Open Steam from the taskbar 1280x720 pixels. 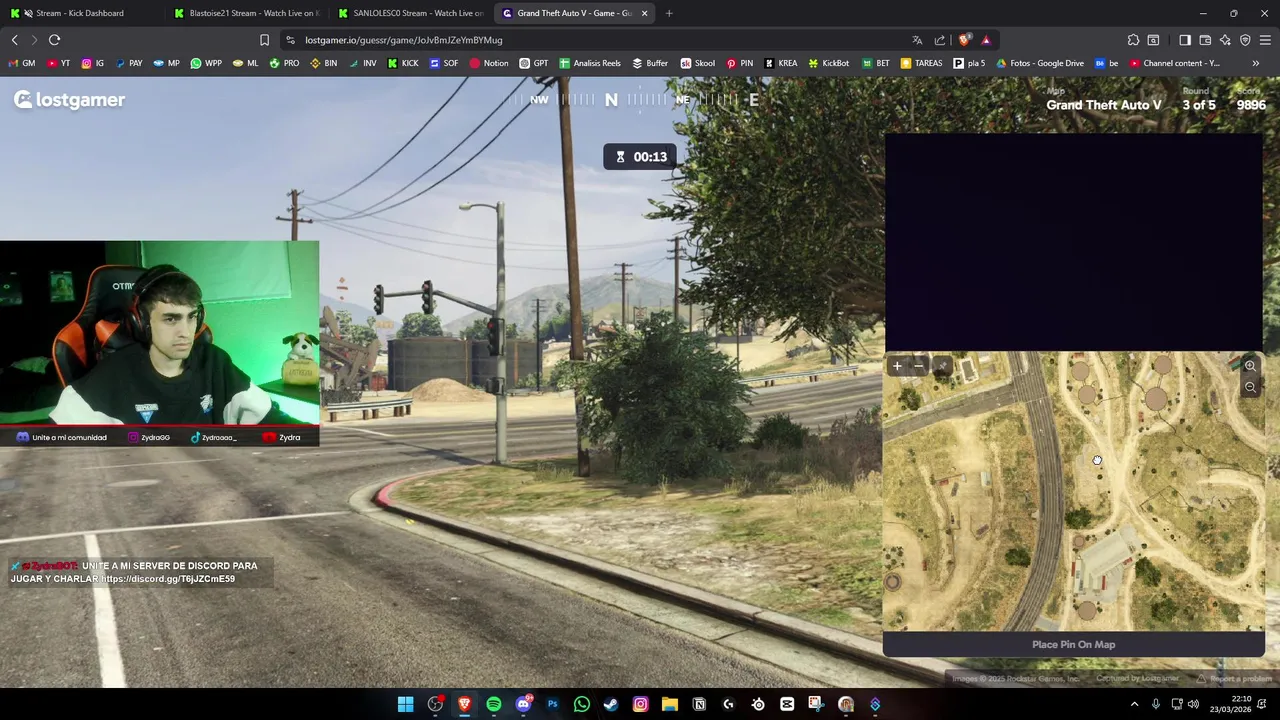tap(611, 704)
